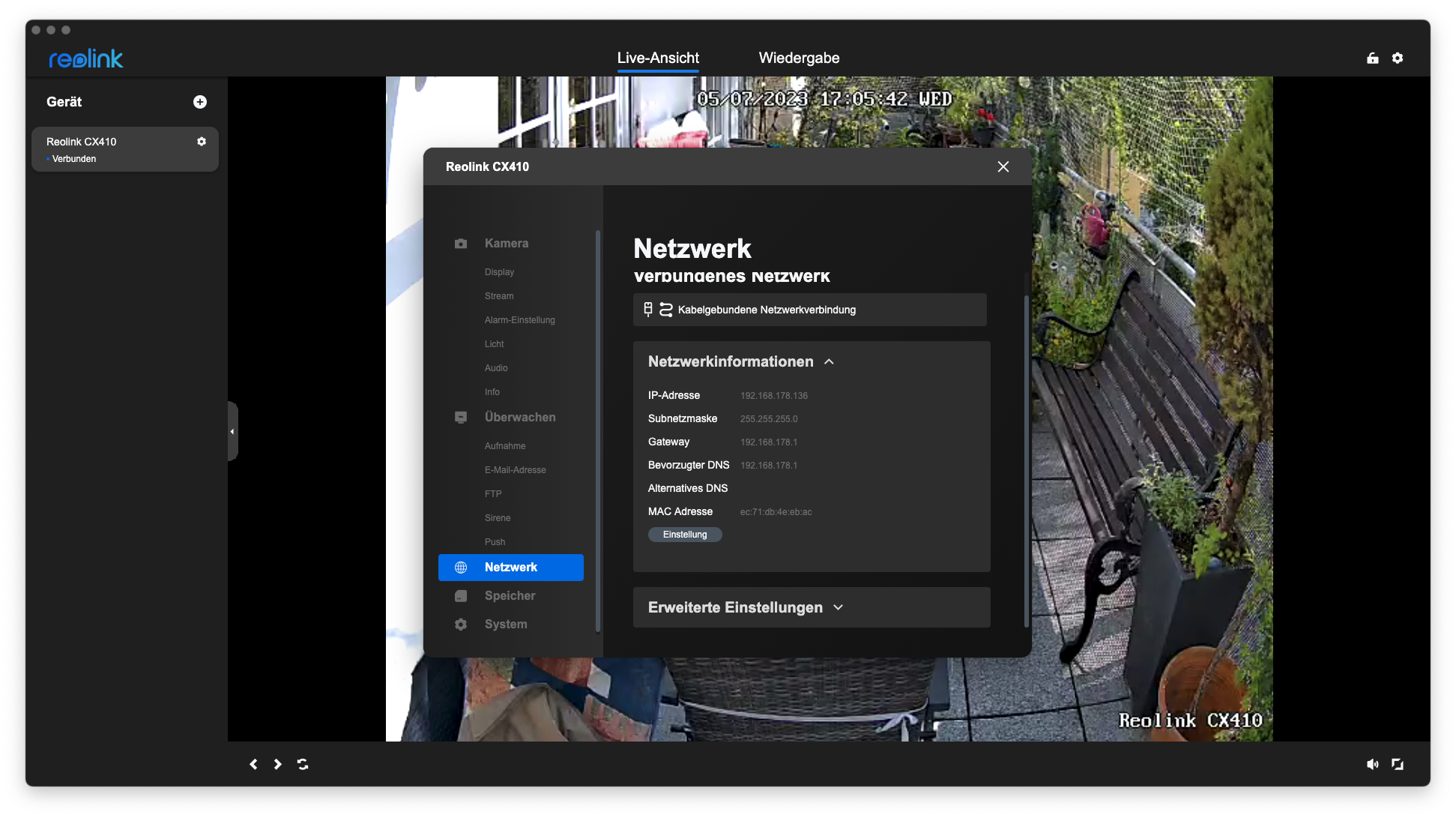Viewport: 1456px width, 818px height.
Task: Open the System settings section
Action: (x=506, y=625)
